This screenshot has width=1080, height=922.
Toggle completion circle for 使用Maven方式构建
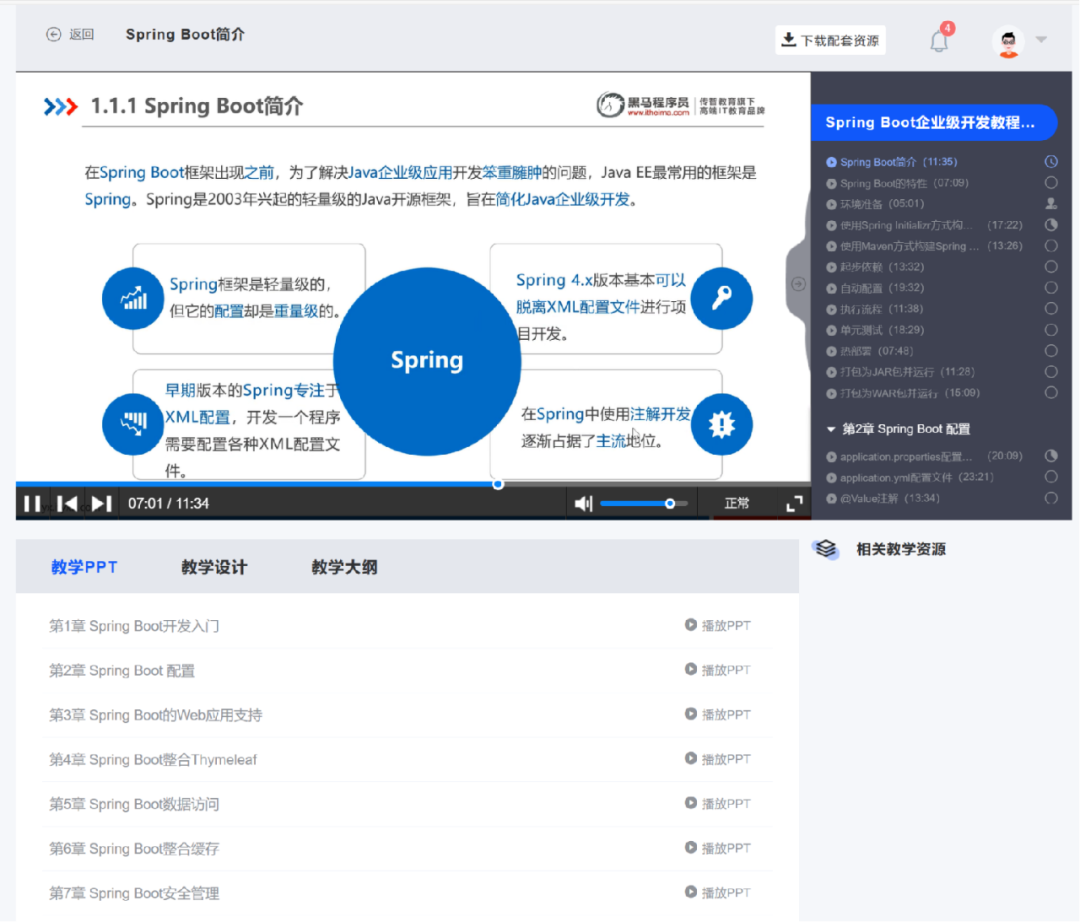click(1051, 246)
